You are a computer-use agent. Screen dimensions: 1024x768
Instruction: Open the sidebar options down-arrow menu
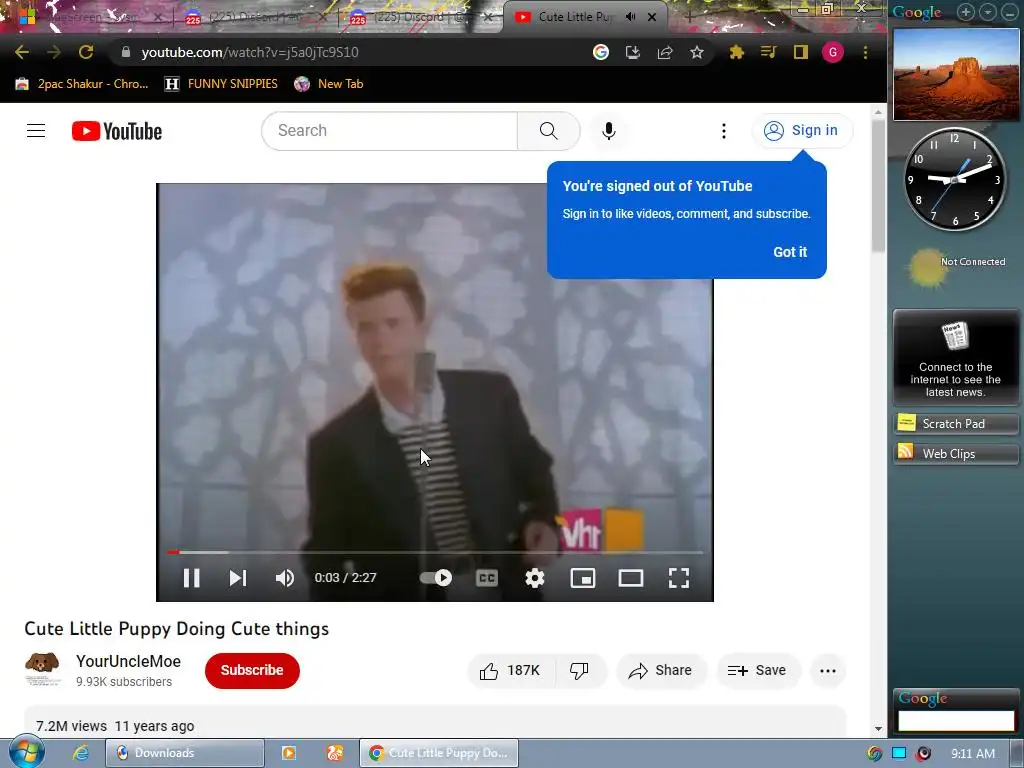pos(987,12)
